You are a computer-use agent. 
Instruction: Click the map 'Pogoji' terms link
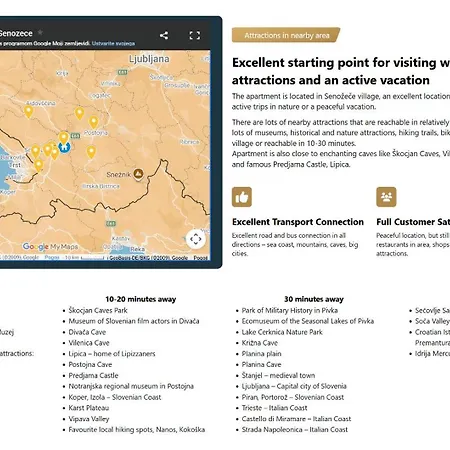pos(52,258)
